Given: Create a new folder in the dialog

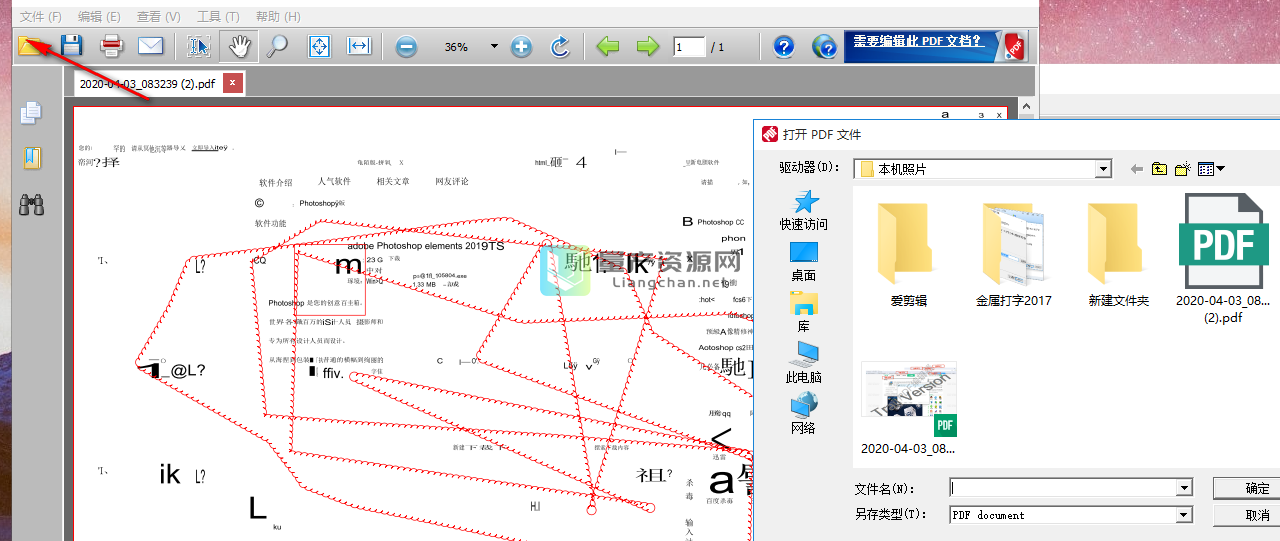Looking at the screenshot, I should coord(1183,169).
